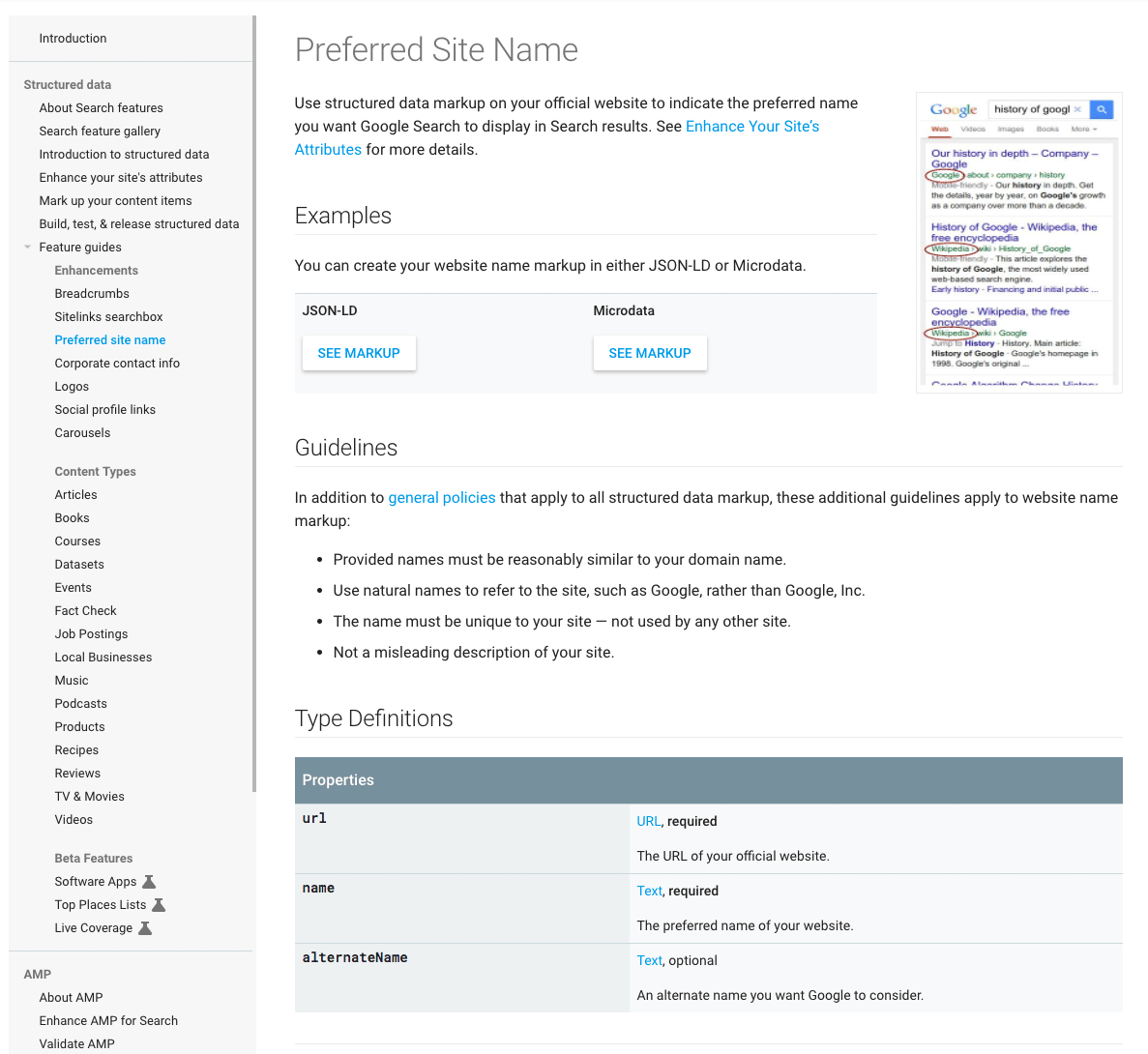Click the Google logo in the example screenshot
1148x1054 pixels.
[954, 109]
